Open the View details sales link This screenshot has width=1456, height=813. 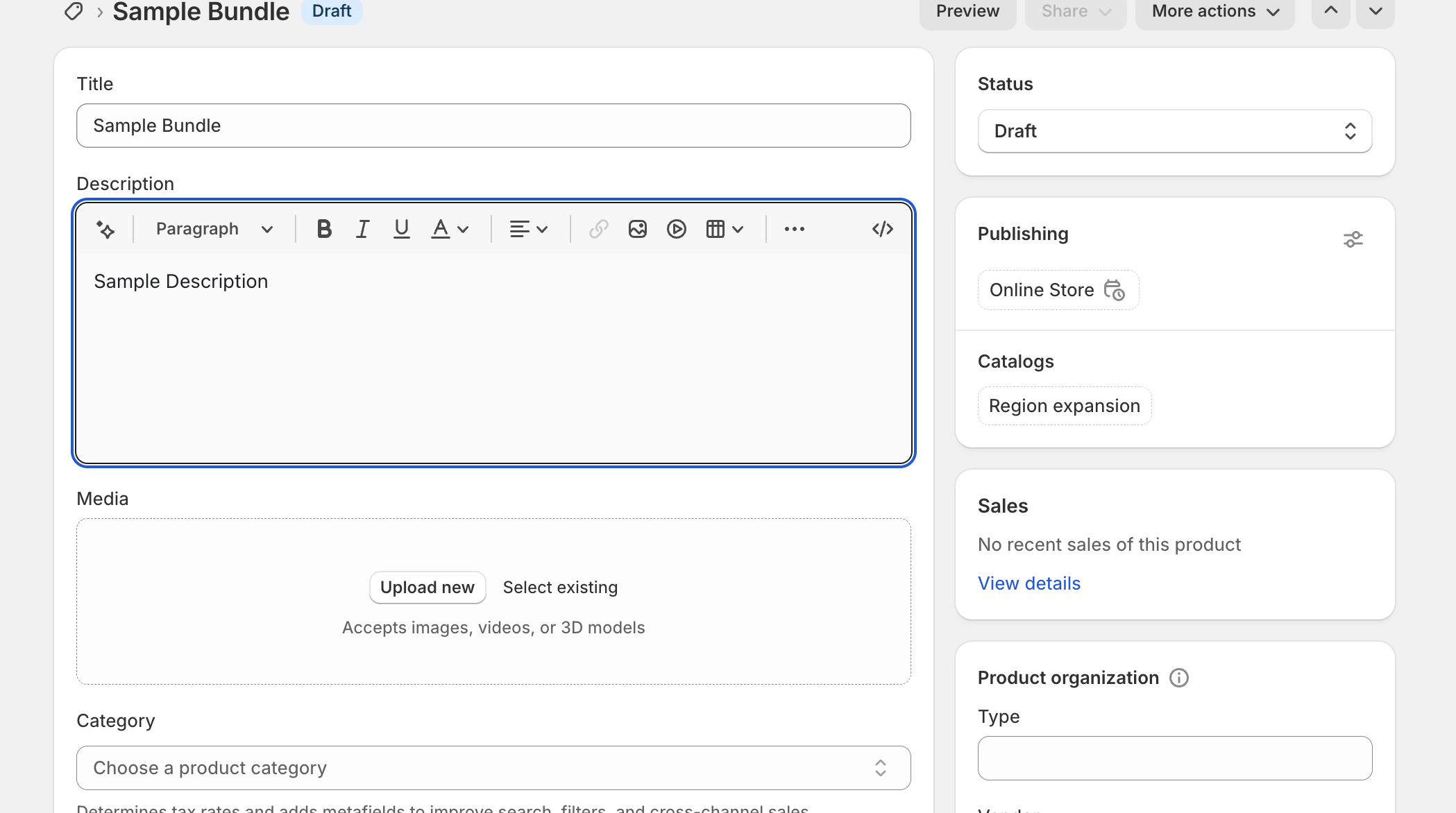[1028, 583]
